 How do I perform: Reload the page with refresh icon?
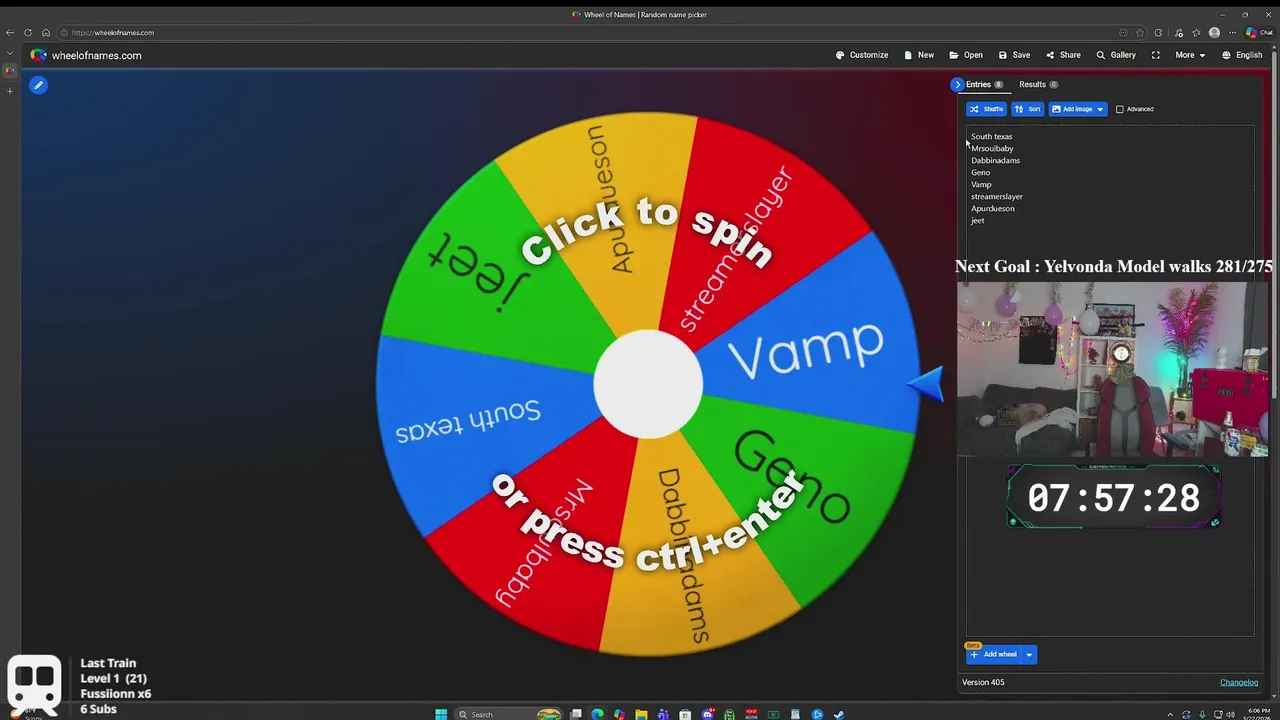click(28, 32)
